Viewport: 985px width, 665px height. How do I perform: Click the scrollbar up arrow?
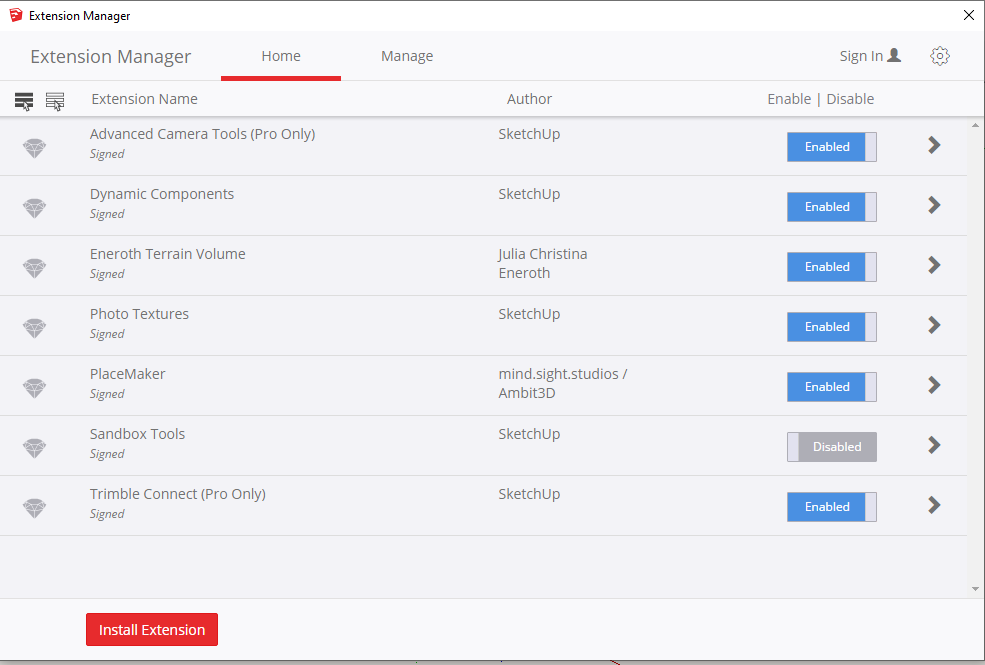[x=975, y=126]
